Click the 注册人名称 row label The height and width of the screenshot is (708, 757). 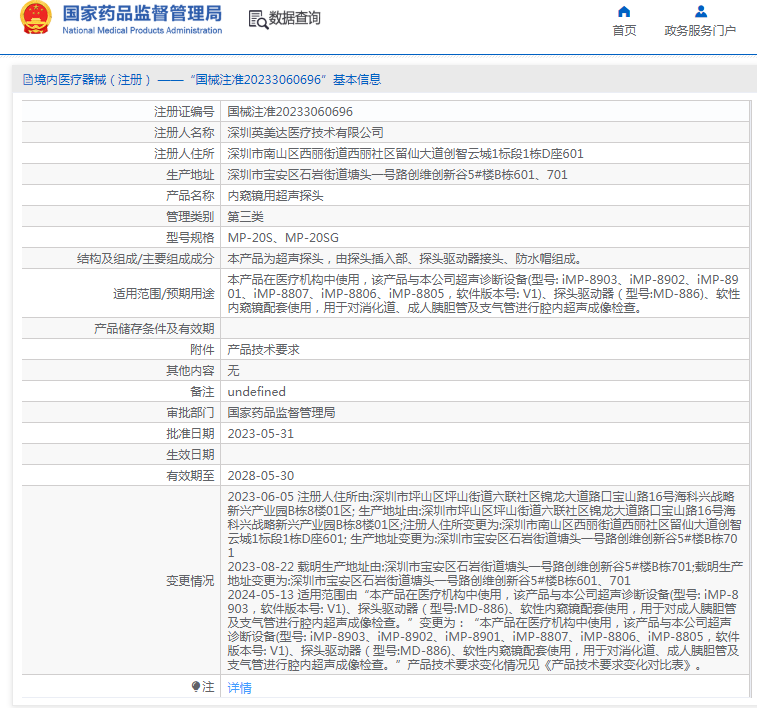coord(184,133)
